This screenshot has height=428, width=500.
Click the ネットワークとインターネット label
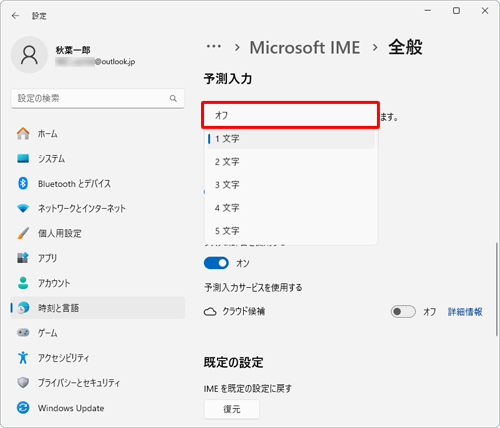[82, 208]
